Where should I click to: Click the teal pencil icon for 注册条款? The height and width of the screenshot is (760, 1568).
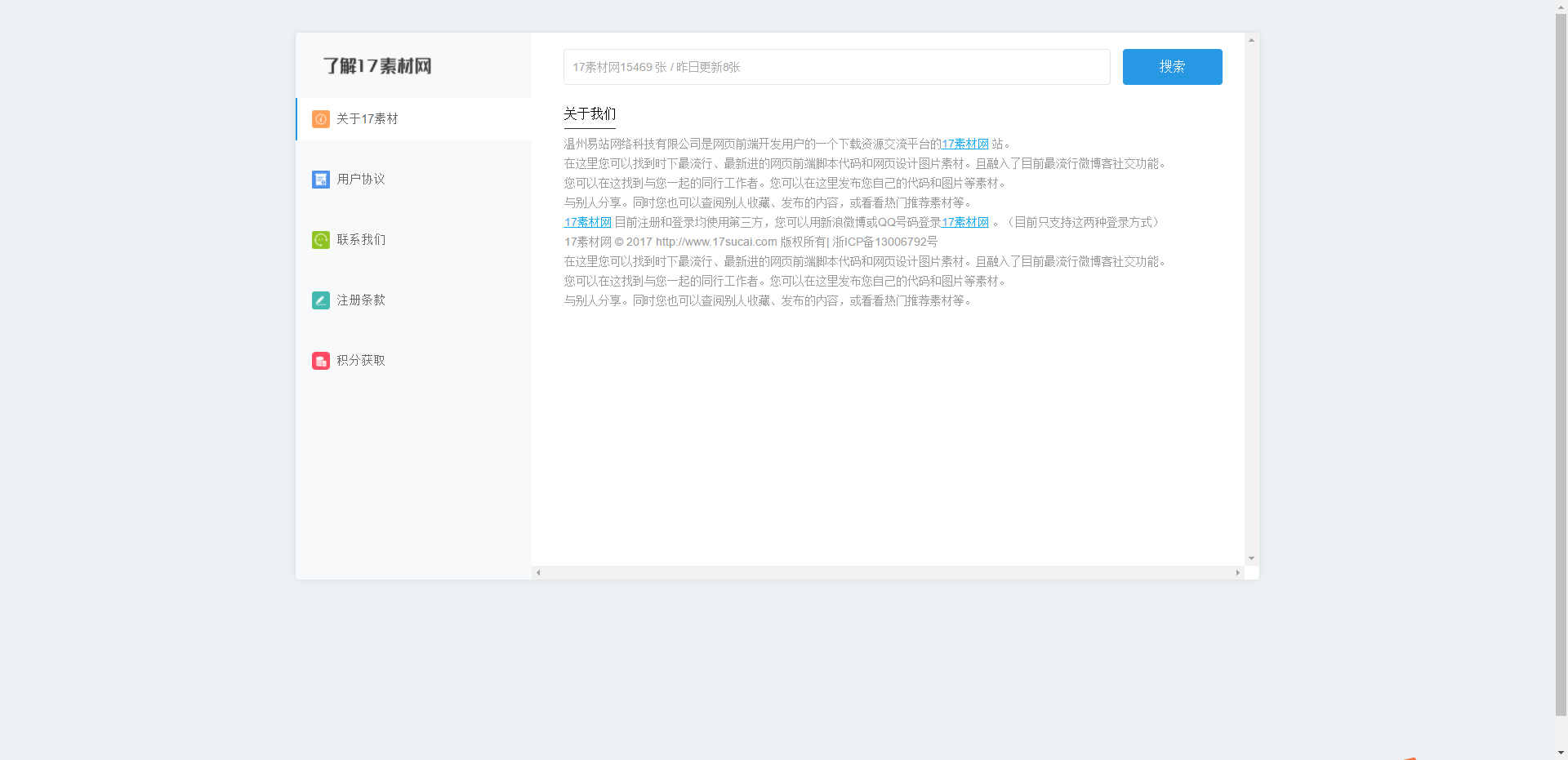[x=321, y=300]
